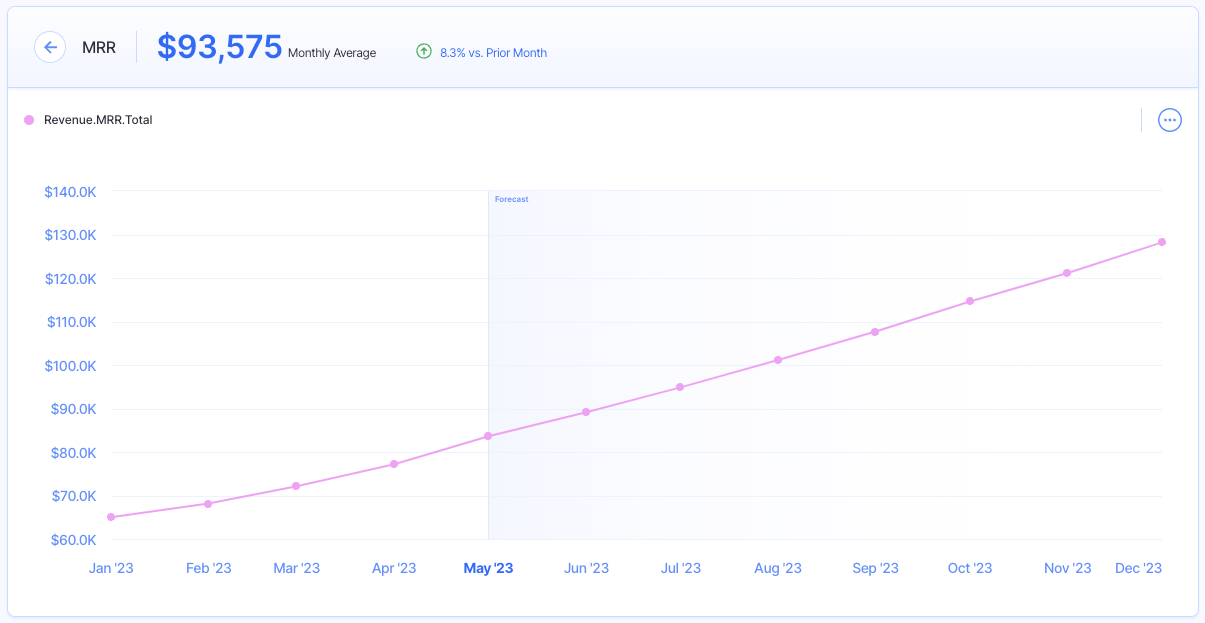Image resolution: width=1205 pixels, height=623 pixels.
Task: Select the Dec '23 data point on the line
Action: click(x=1161, y=241)
